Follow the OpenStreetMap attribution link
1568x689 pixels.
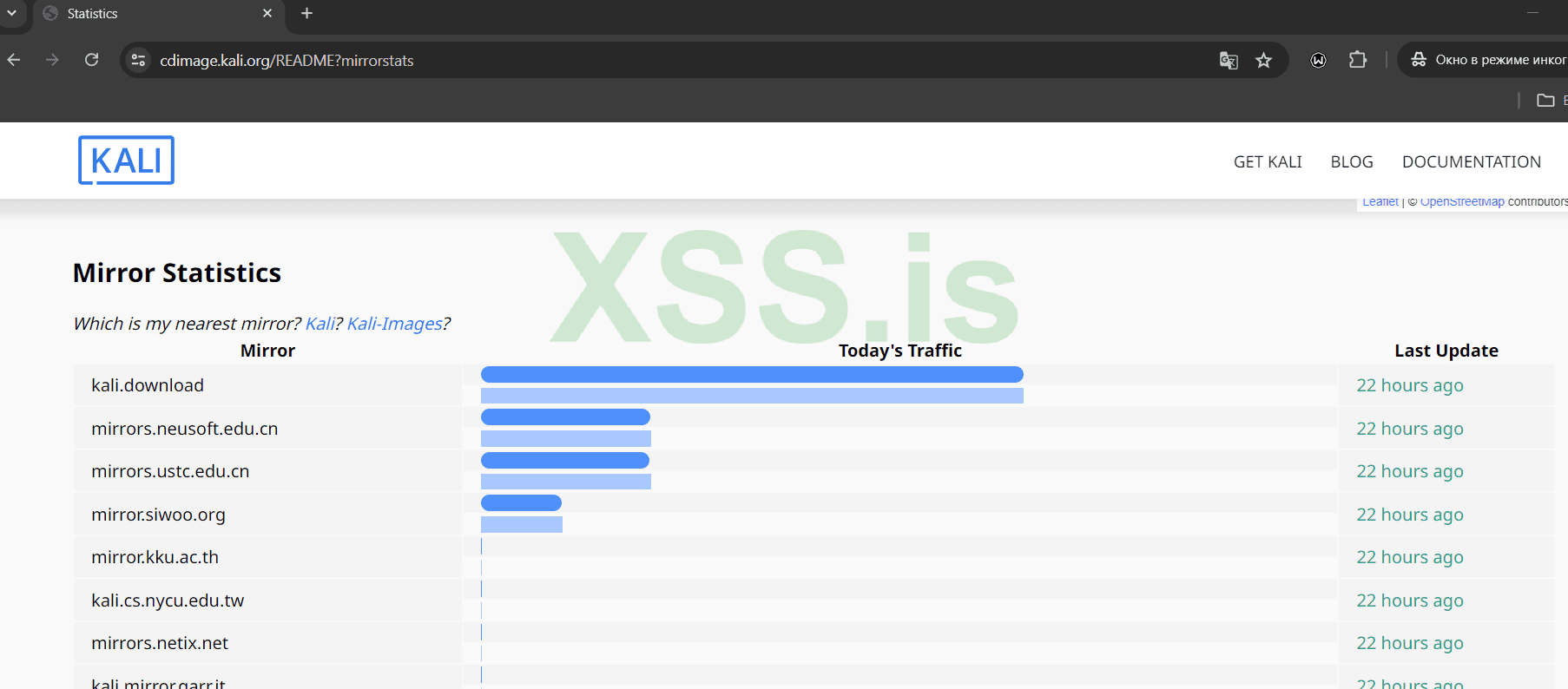(x=1462, y=202)
